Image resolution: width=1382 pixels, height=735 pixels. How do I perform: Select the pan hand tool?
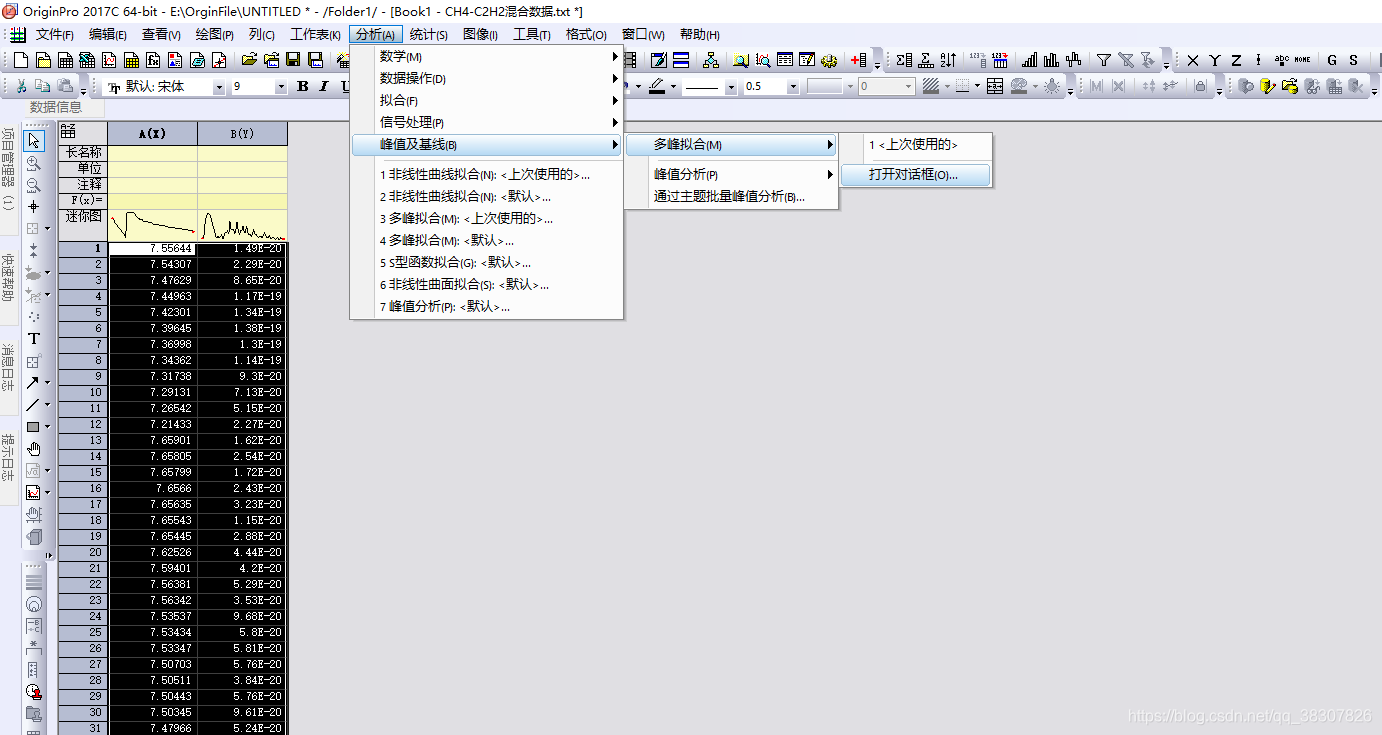(34, 448)
